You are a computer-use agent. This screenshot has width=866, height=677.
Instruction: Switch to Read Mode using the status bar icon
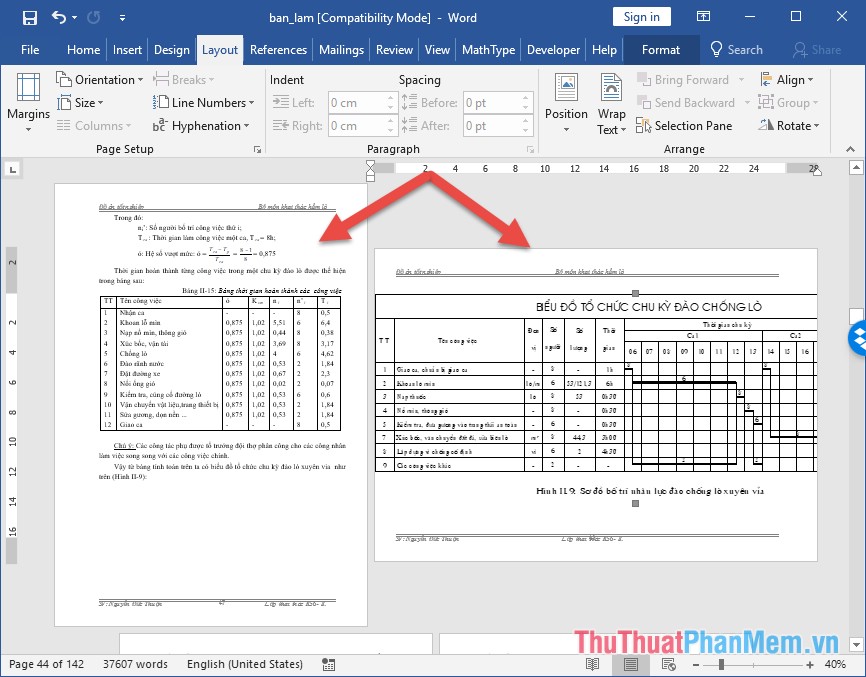(592, 663)
